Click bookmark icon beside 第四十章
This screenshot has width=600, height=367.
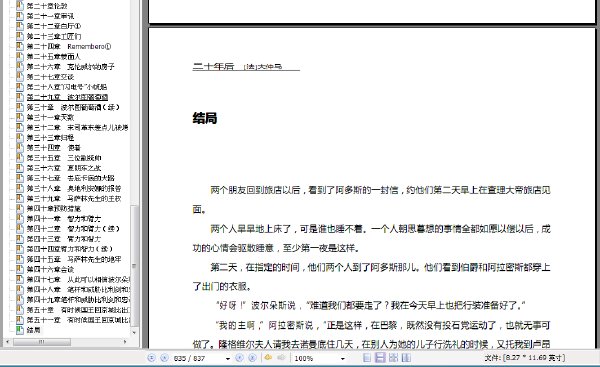coord(20,209)
